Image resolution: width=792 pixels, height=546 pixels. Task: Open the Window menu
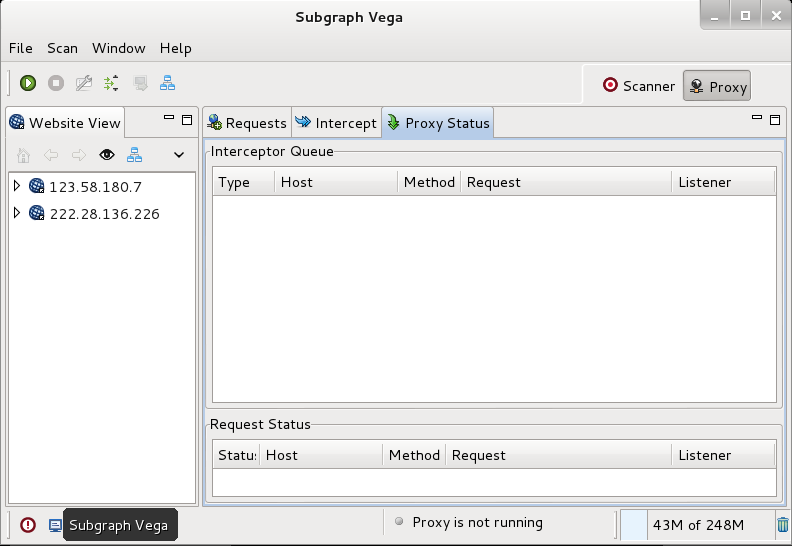(x=119, y=48)
